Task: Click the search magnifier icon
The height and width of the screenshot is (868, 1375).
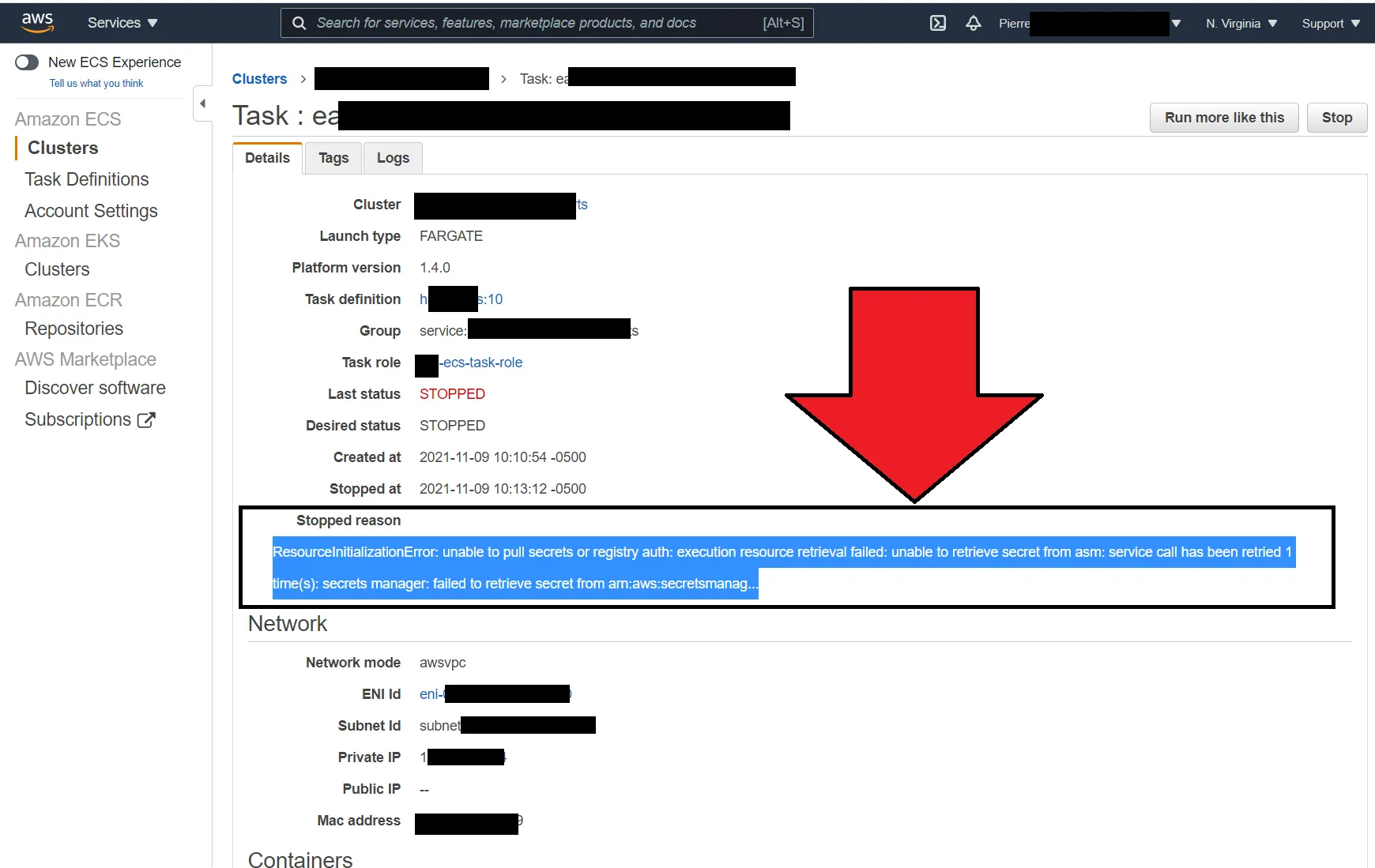Action: tap(299, 23)
